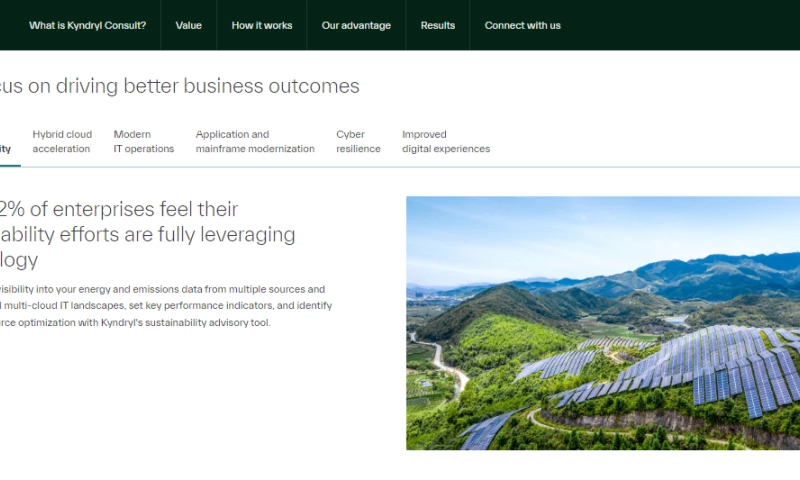Select the Modern IT operations tab
Image resolution: width=800 pixels, height=480 pixels.
point(144,141)
